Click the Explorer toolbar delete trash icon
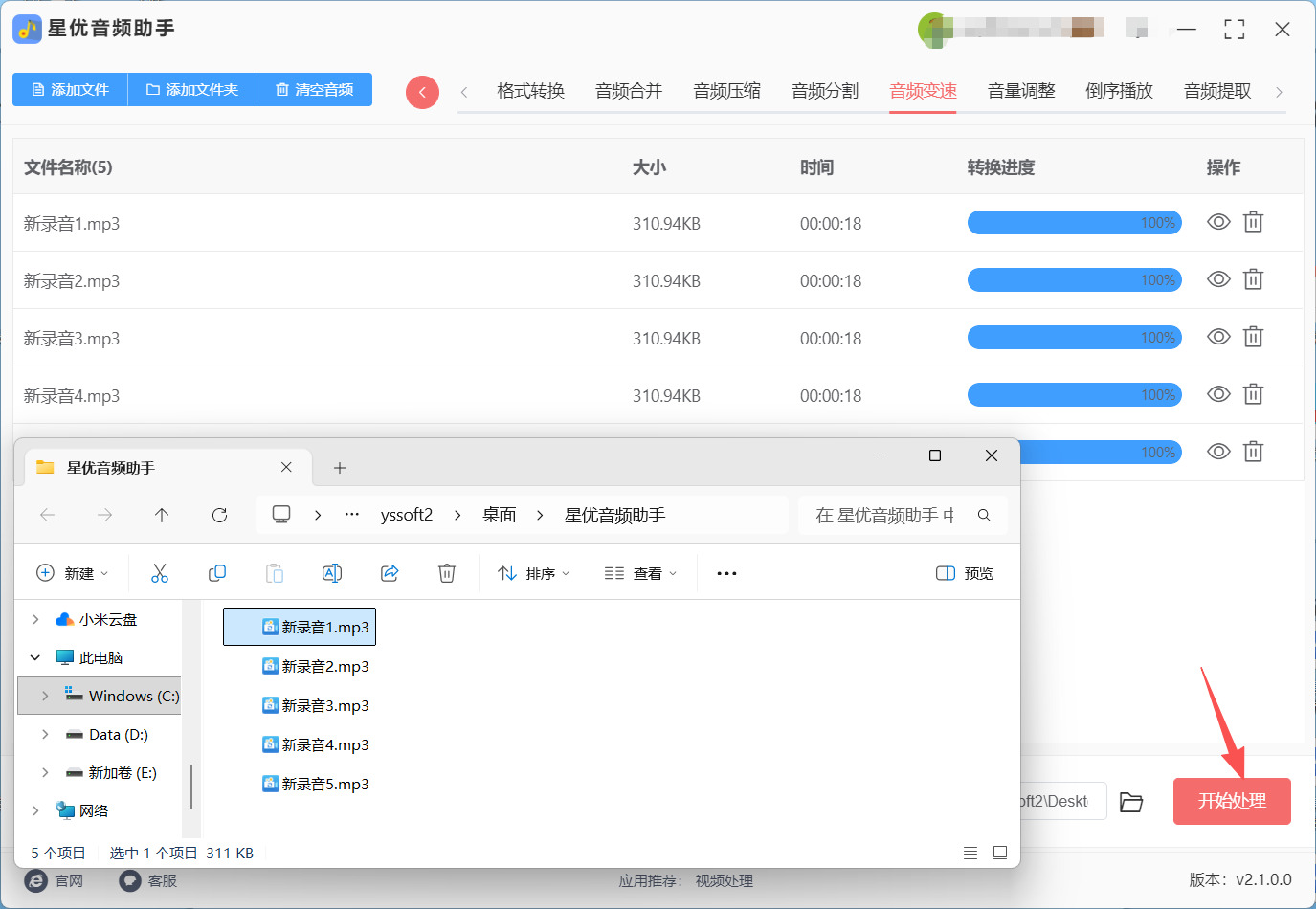1316x909 pixels. pyautogui.click(x=447, y=573)
